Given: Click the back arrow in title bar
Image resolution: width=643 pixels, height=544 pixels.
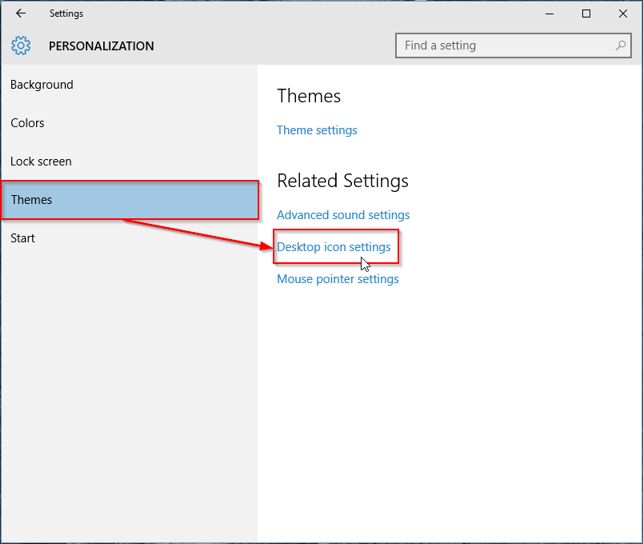Looking at the screenshot, I should pyautogui.click(x=21, y=14).
